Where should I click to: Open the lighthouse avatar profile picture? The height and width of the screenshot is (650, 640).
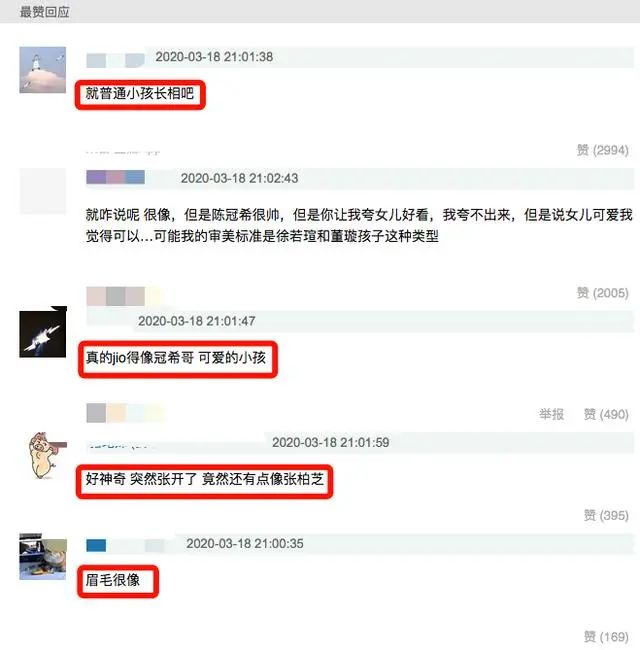(x=43, y=70)
